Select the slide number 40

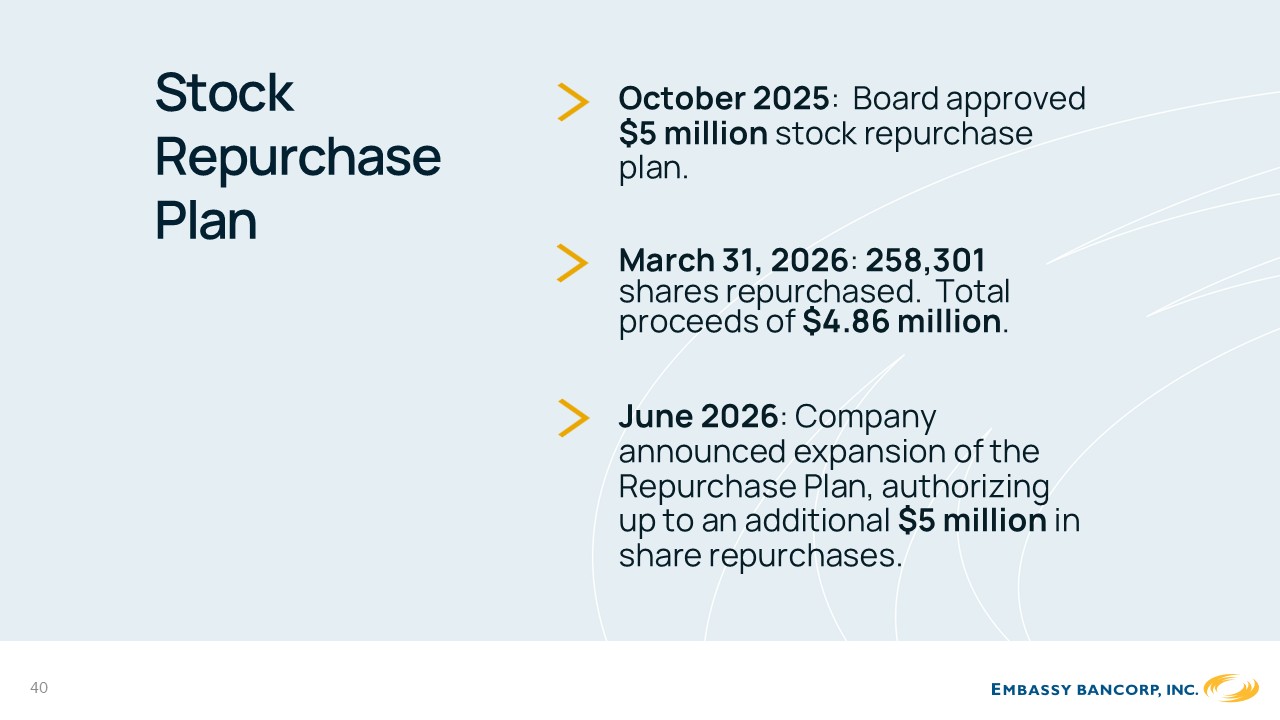39,688
